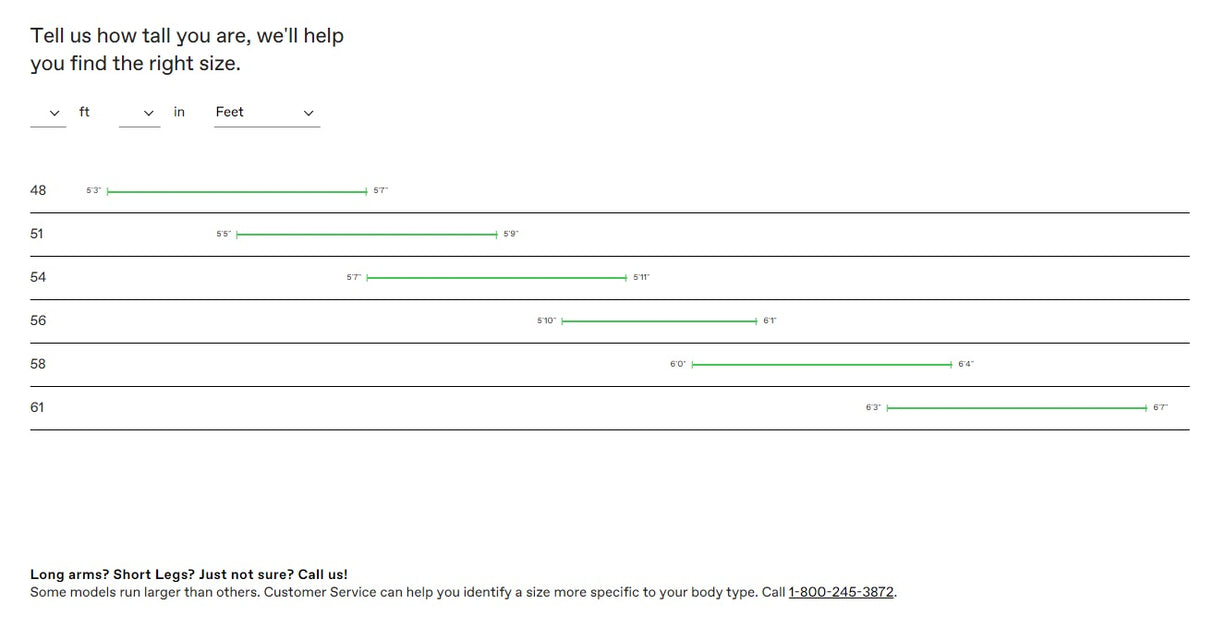Click the green height range bar for size 56
Screen dimensions: 1214x628
click(659, 321)
